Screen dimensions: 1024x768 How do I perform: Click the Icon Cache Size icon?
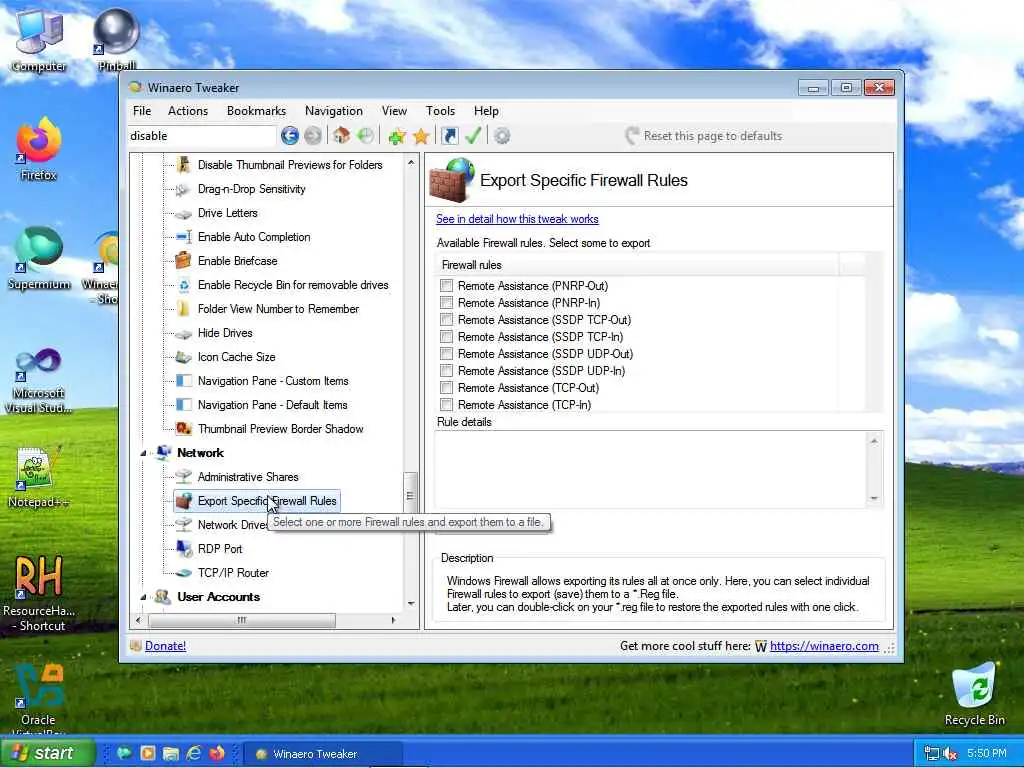(x=184, y=357)
